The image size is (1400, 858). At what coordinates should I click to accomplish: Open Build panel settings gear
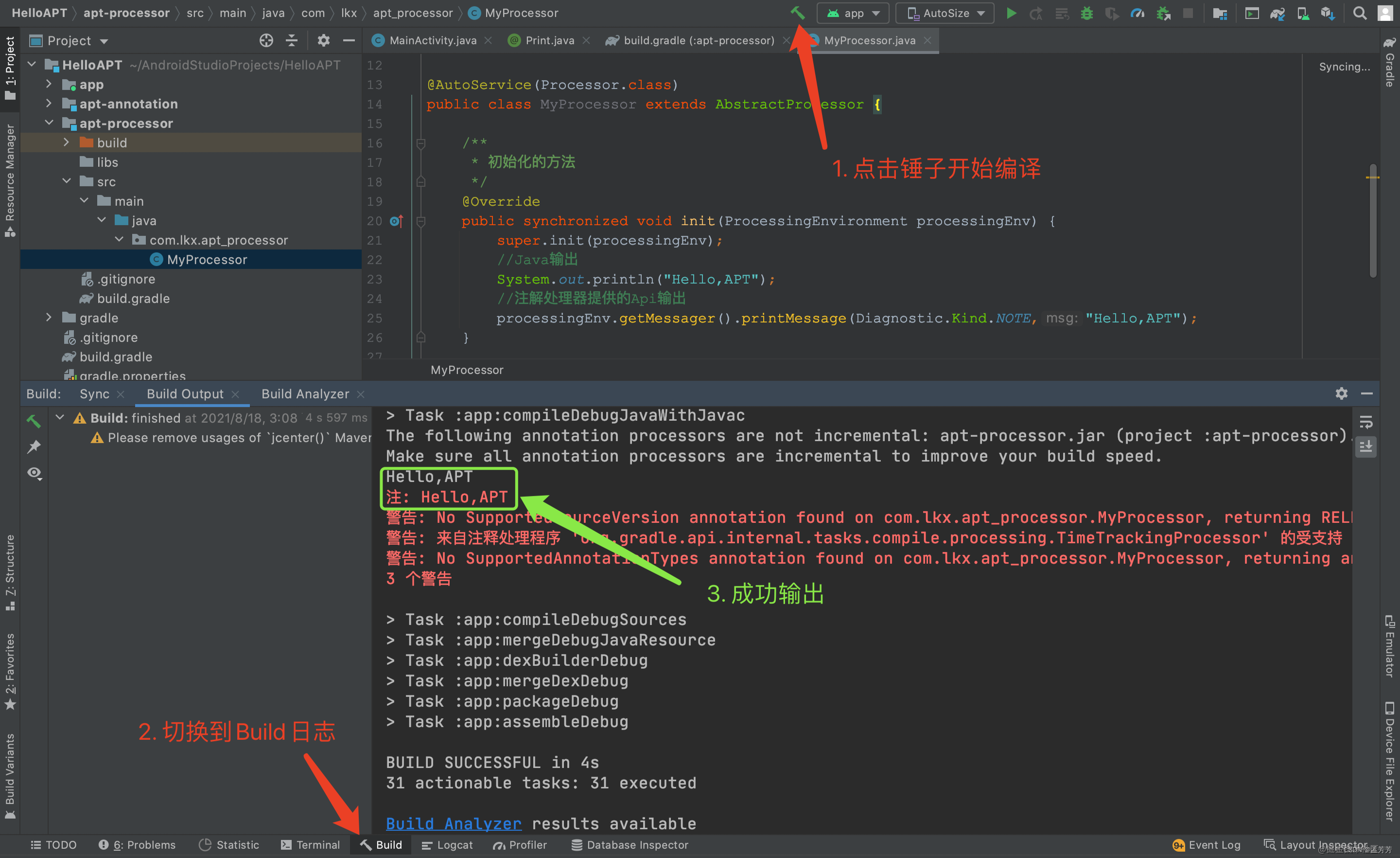(1341, 393)
